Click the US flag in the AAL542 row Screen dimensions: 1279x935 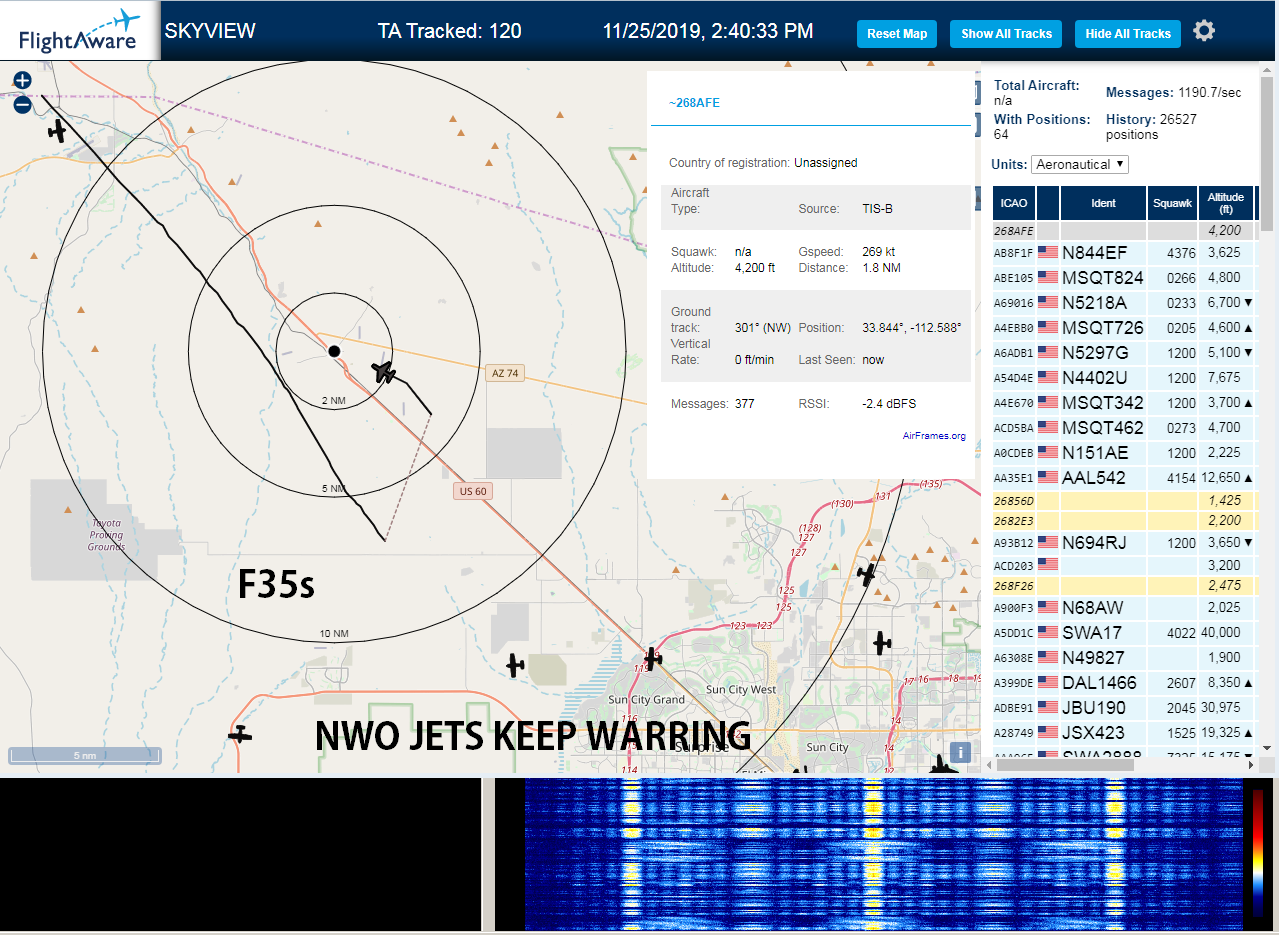click(x=1048, y=478)
